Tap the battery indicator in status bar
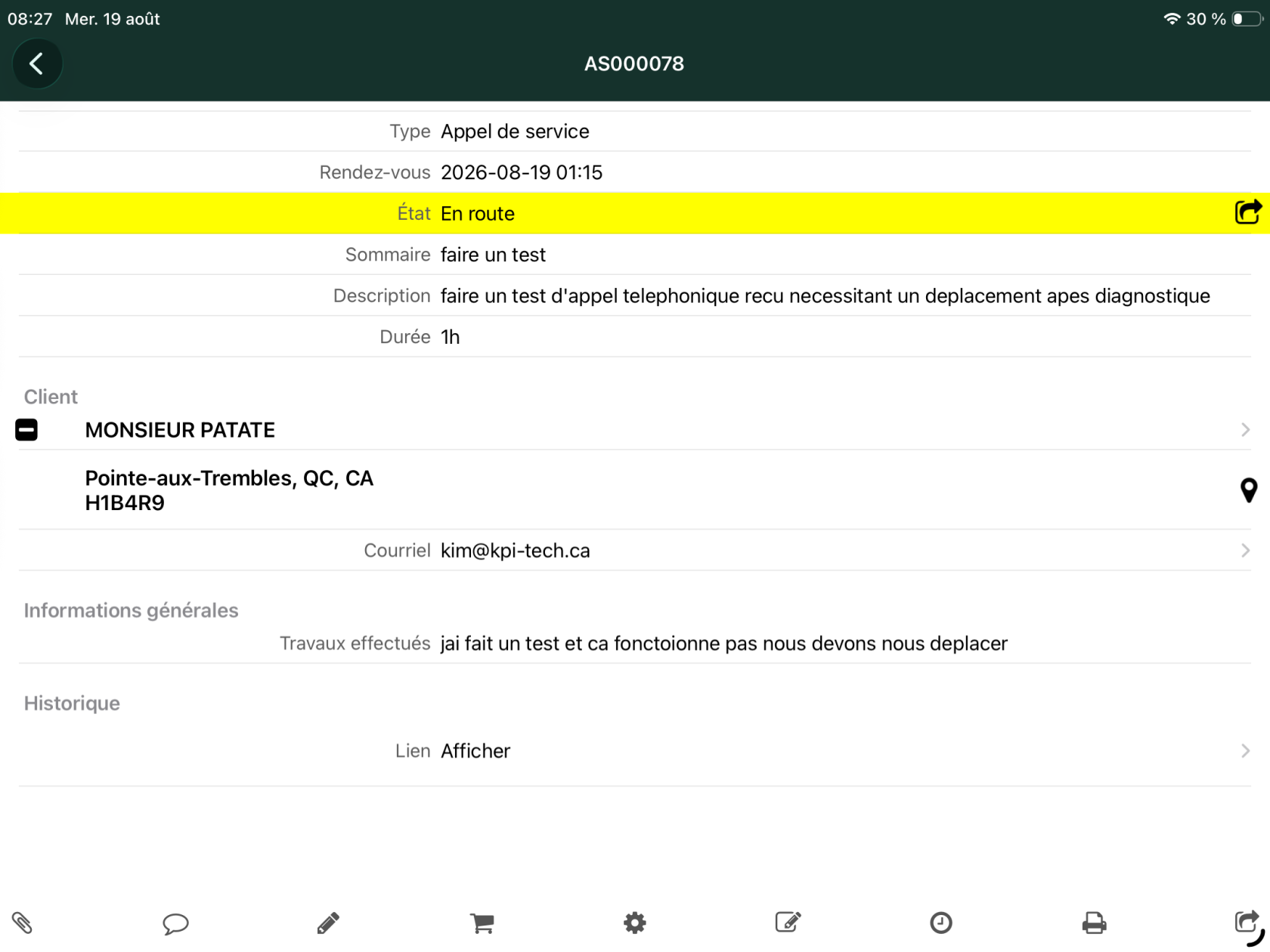Viewport: 1270px width, 952px height. pos(1247,19)
